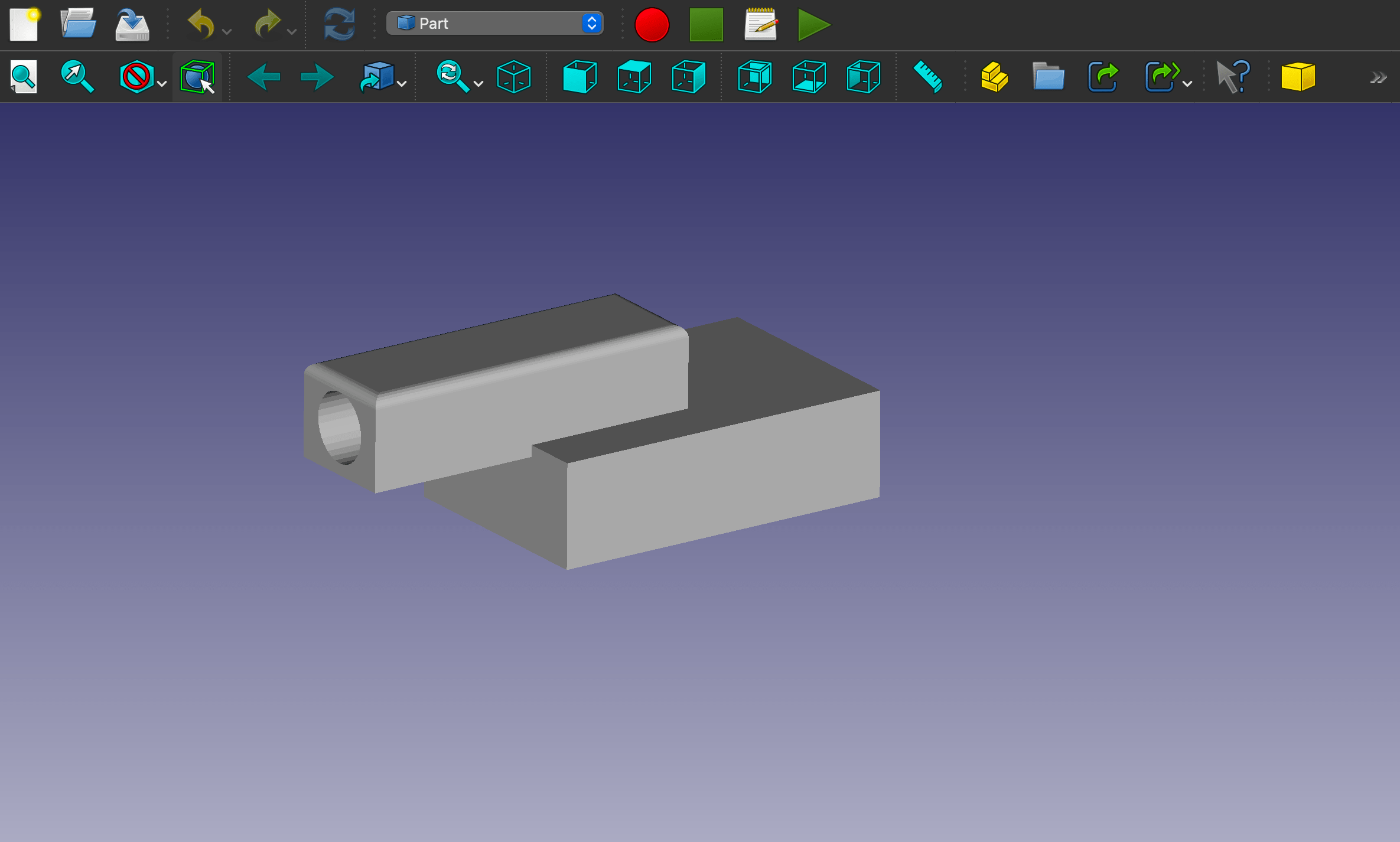
Task: Refresh and recompute the document
Action: (x=340, y=24)
